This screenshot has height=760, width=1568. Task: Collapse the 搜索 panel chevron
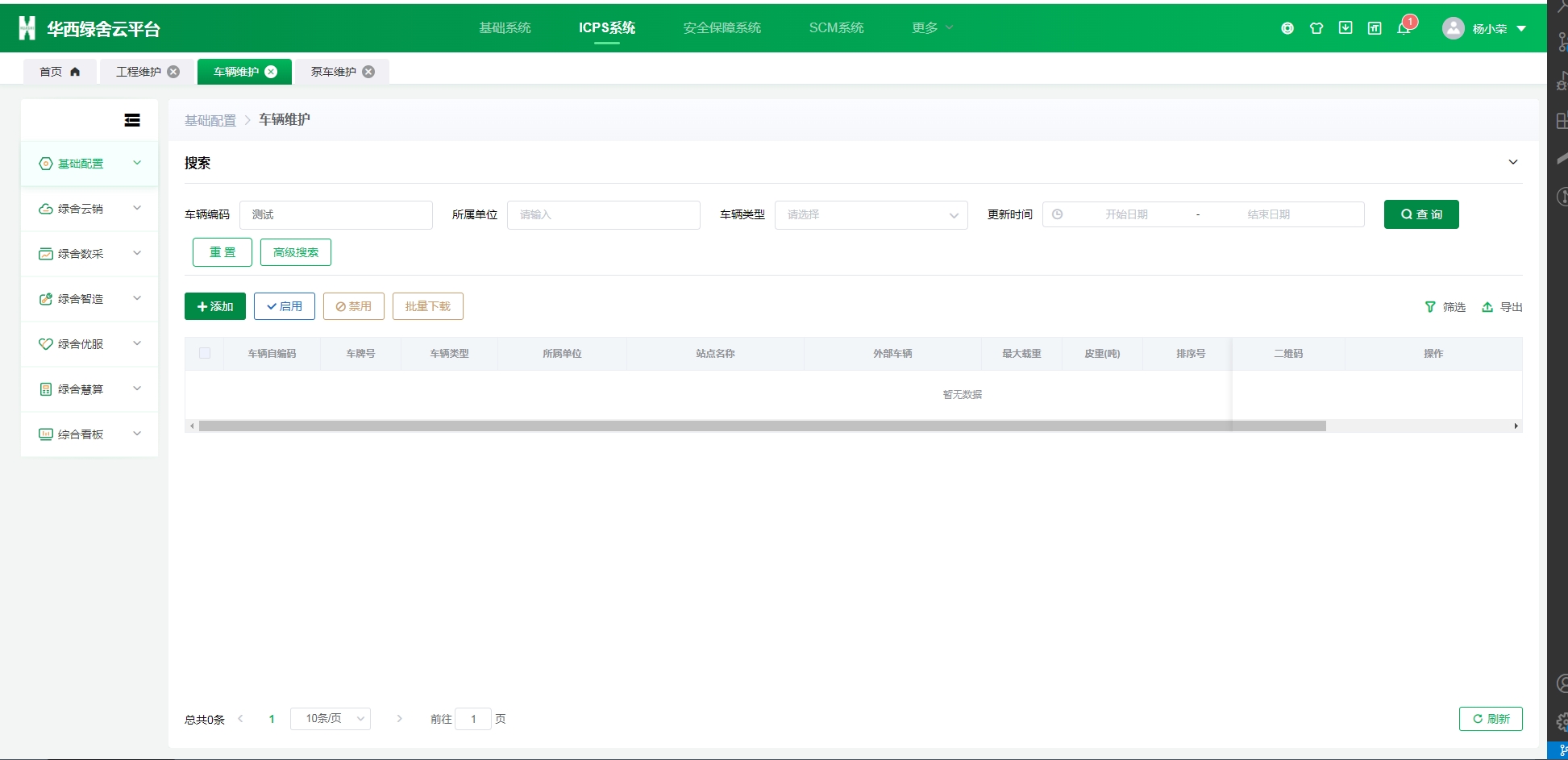tap(1513, 162)
